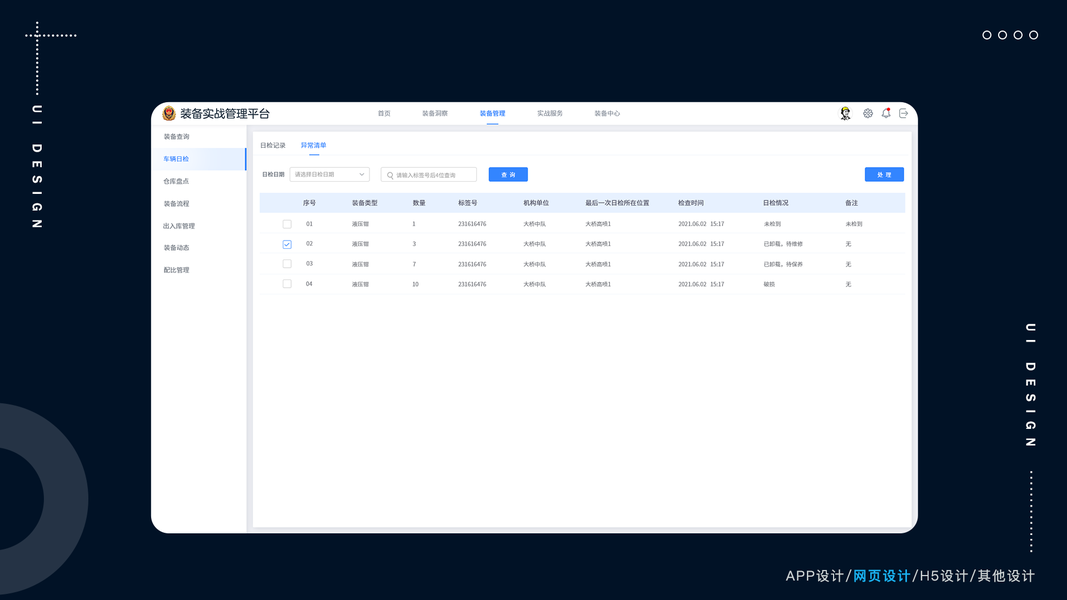Go to 首页 in top navigation
This screenshot has height=600, width=1067.
click(x=384, y=114)
